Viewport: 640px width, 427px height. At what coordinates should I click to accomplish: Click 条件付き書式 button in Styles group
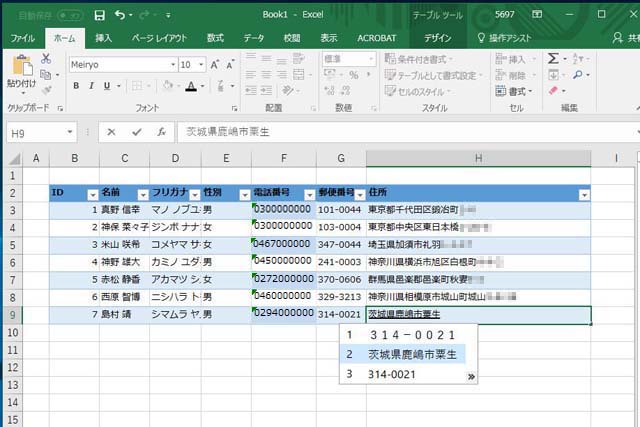[418, 59]
